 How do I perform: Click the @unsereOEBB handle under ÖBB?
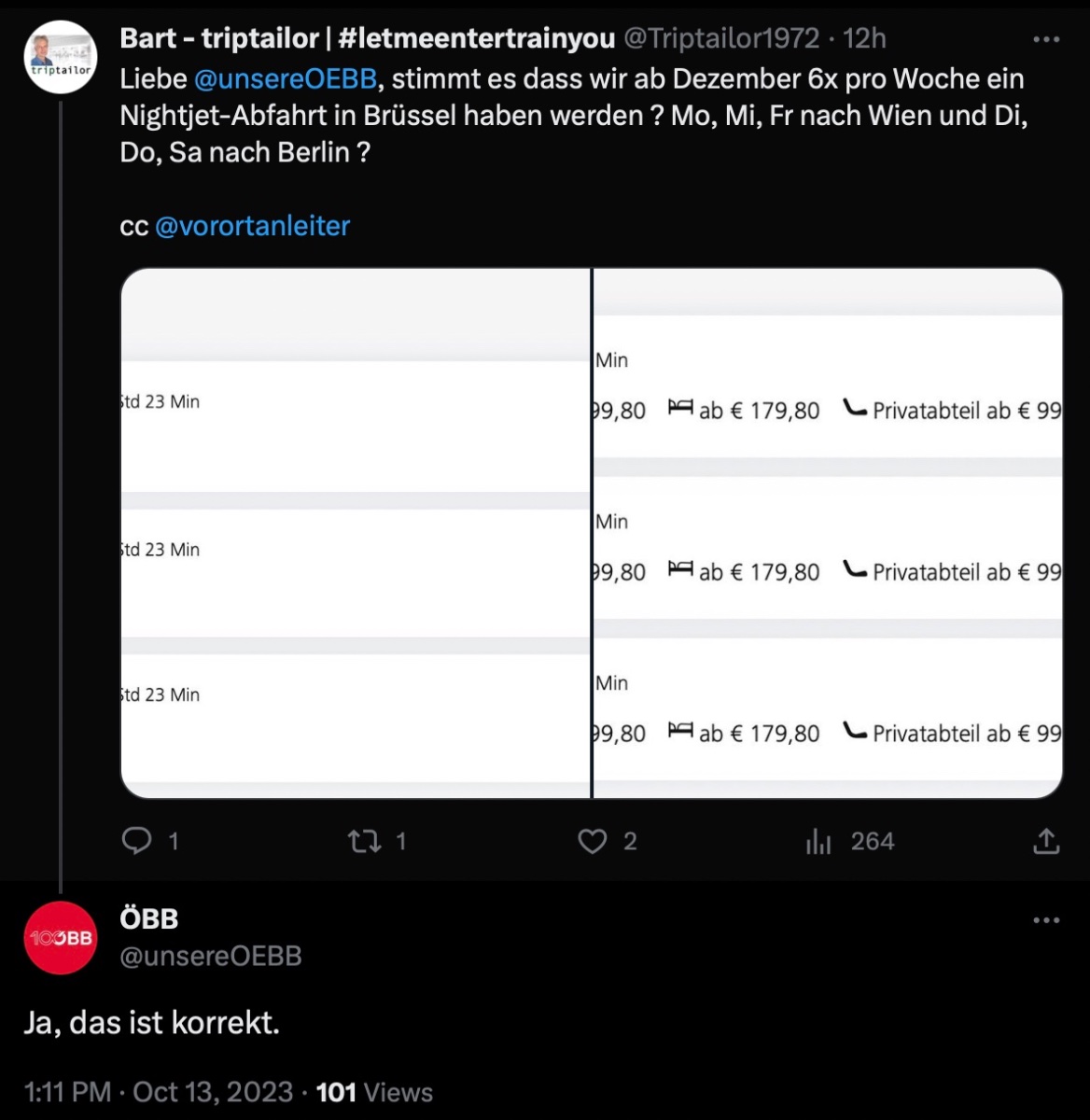point(211,956)
